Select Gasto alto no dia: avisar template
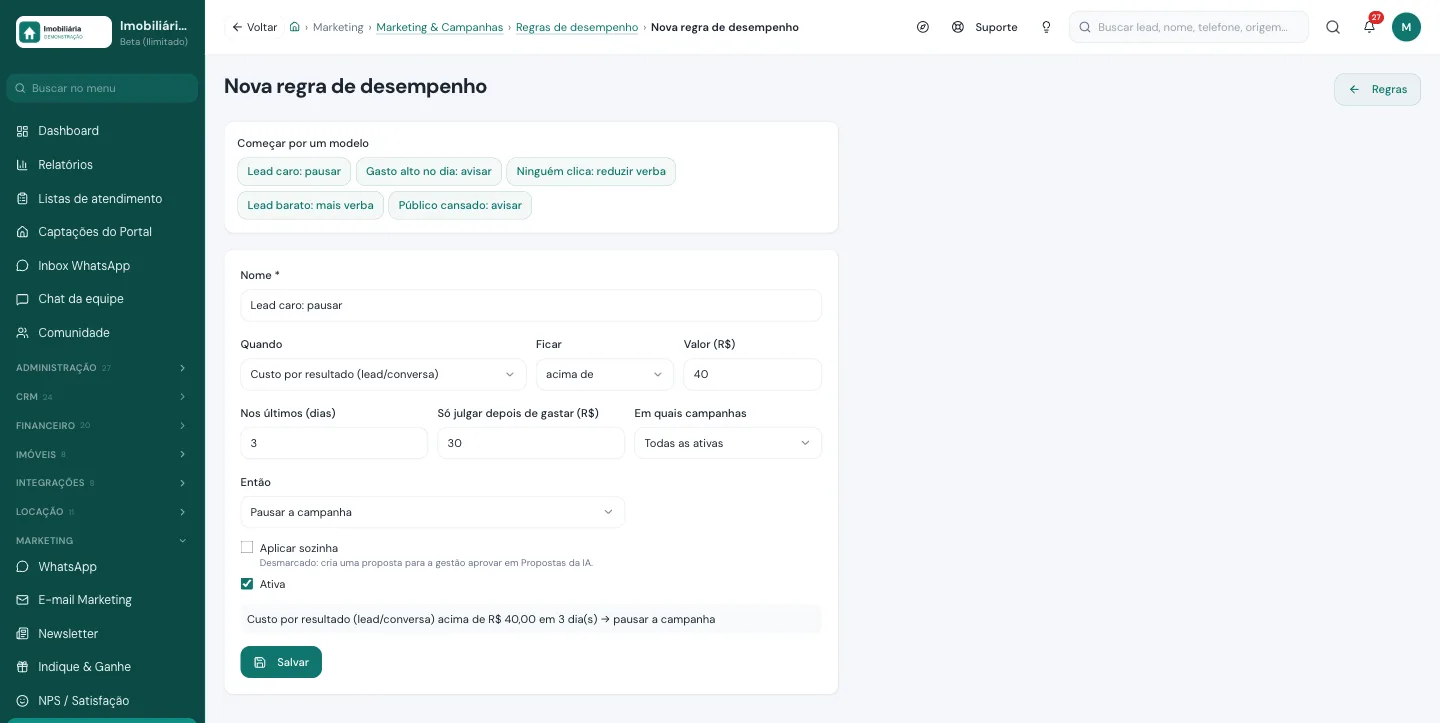Viewport: 1440px width, 723px height. pyautogui.click(x=429, y=171)
